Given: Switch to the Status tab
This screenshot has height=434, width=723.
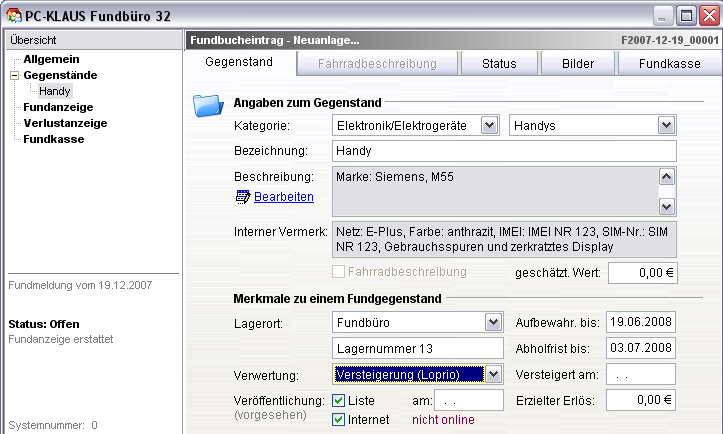Looking at the screenshot, I should point(499,63).
